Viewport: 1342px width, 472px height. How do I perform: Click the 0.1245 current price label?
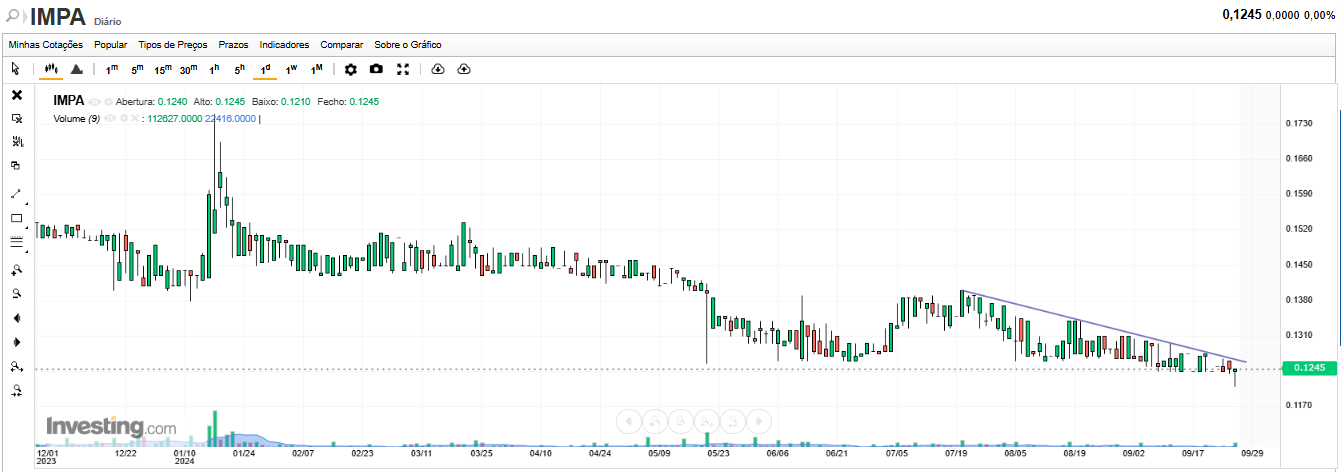(1309, 368)
